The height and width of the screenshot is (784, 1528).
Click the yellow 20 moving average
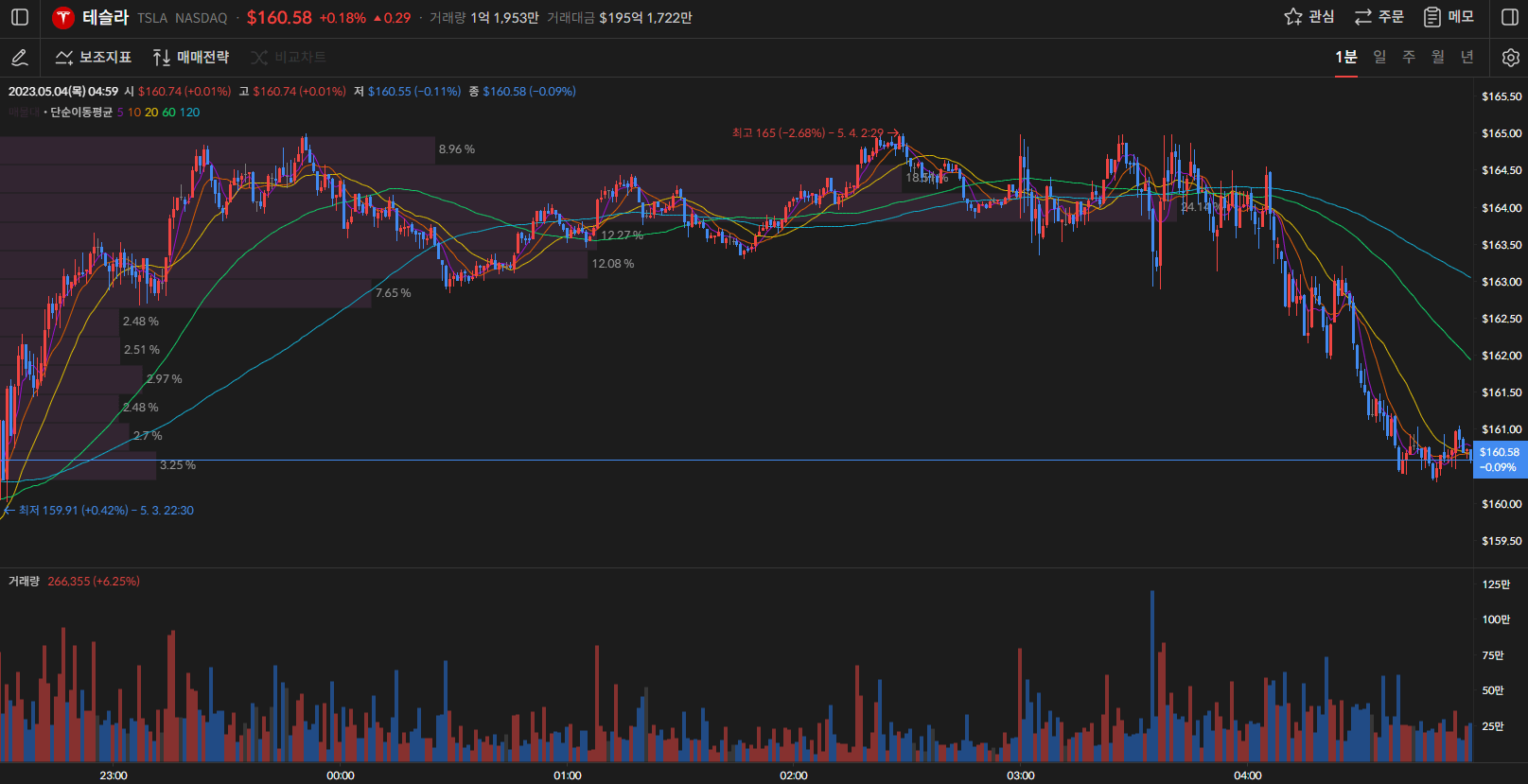(x=151, y=113)
